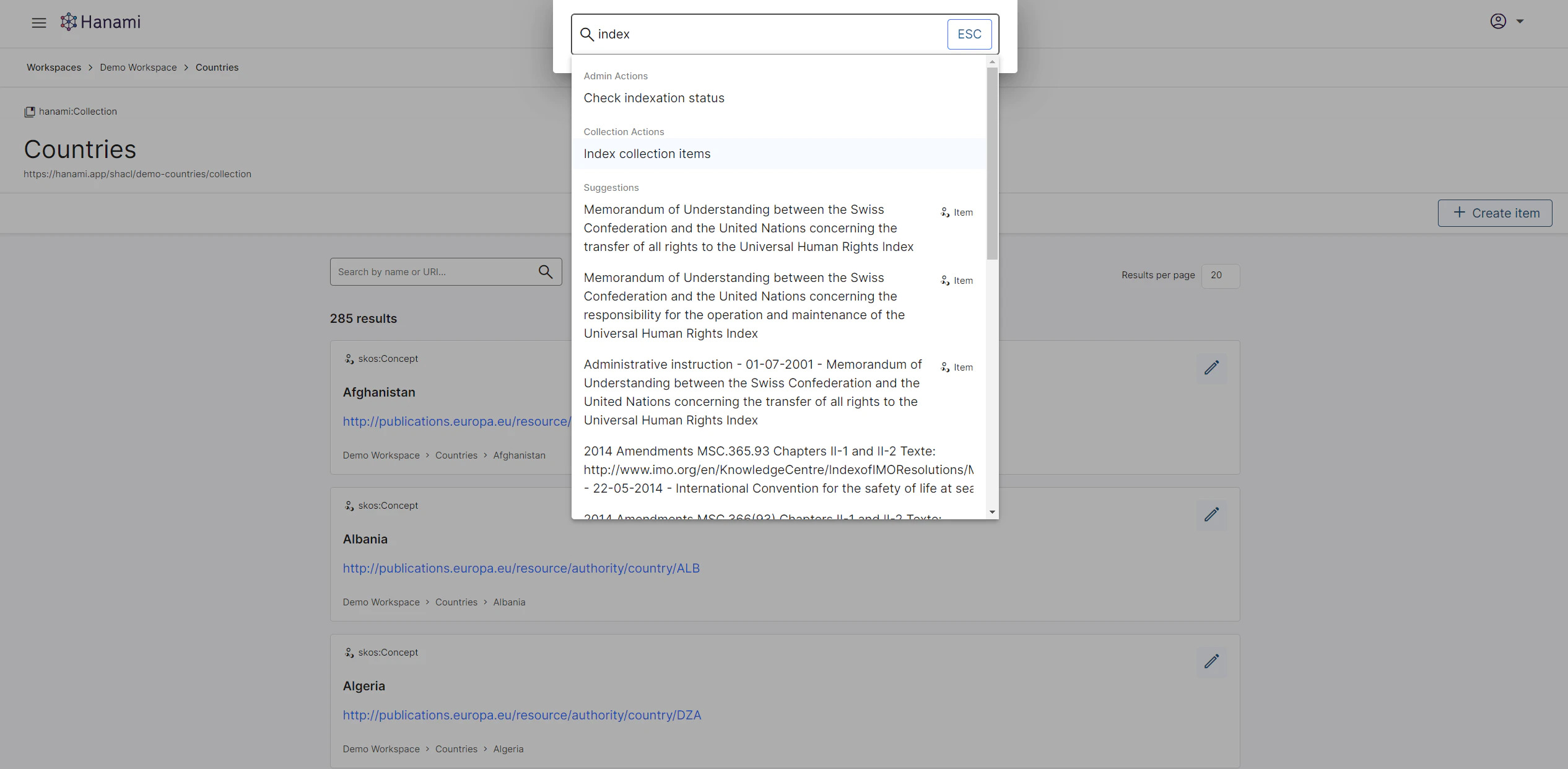Click the Albania authority URI link

coord(521,568)
